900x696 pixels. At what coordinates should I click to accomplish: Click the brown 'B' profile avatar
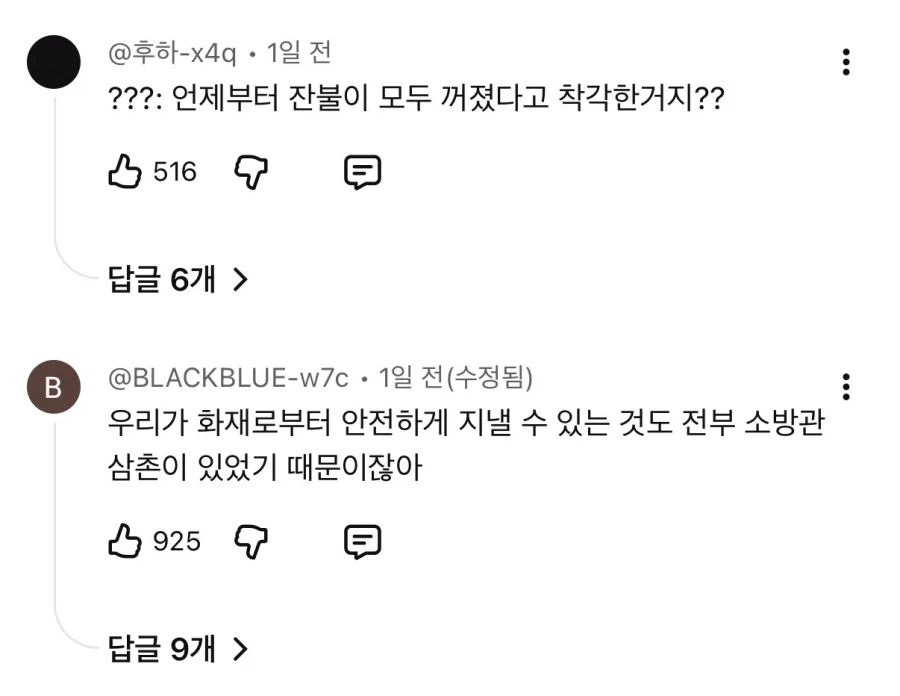coord(54,389)
